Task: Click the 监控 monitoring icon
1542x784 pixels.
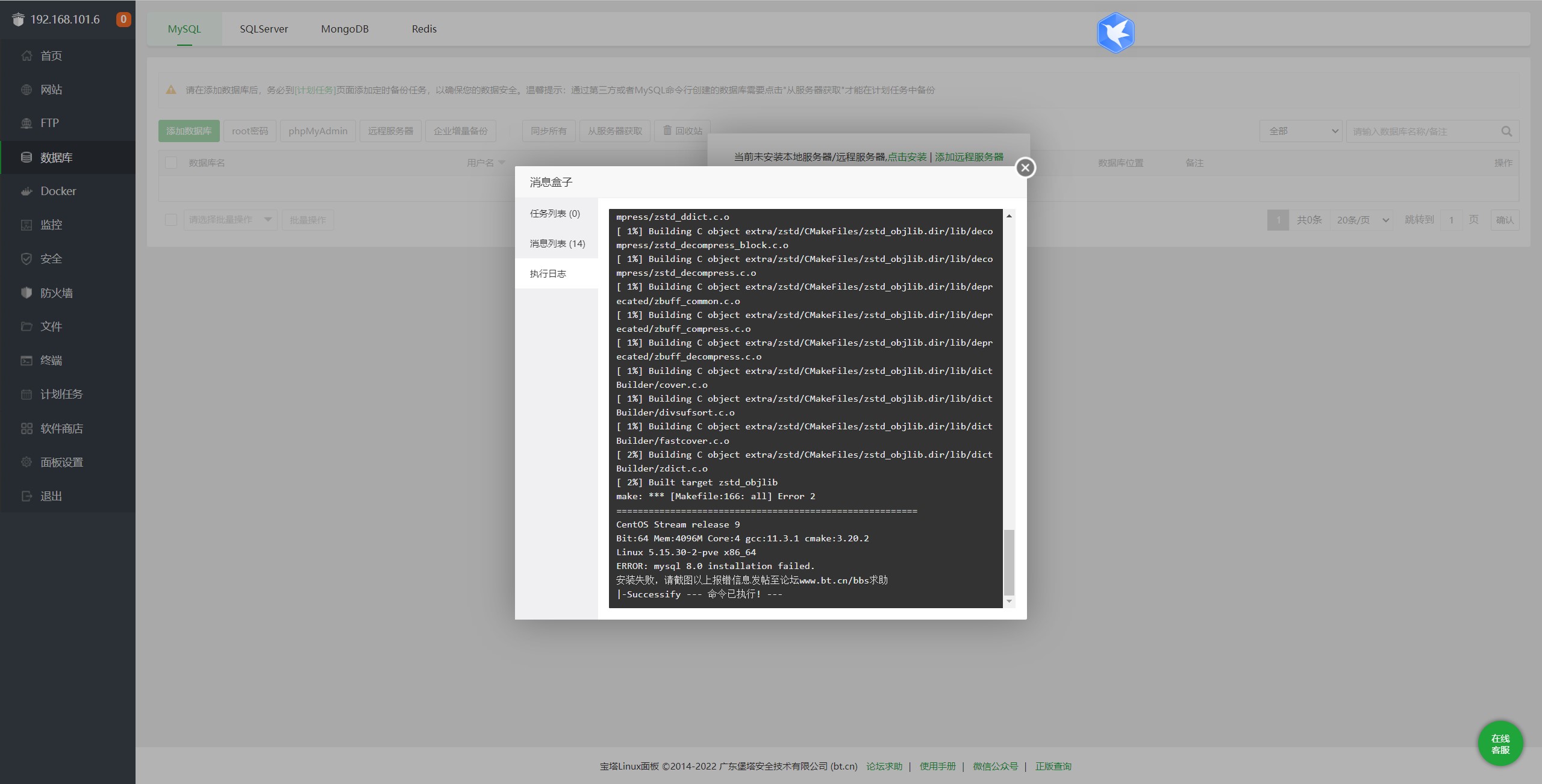Action: click(27, 225)
